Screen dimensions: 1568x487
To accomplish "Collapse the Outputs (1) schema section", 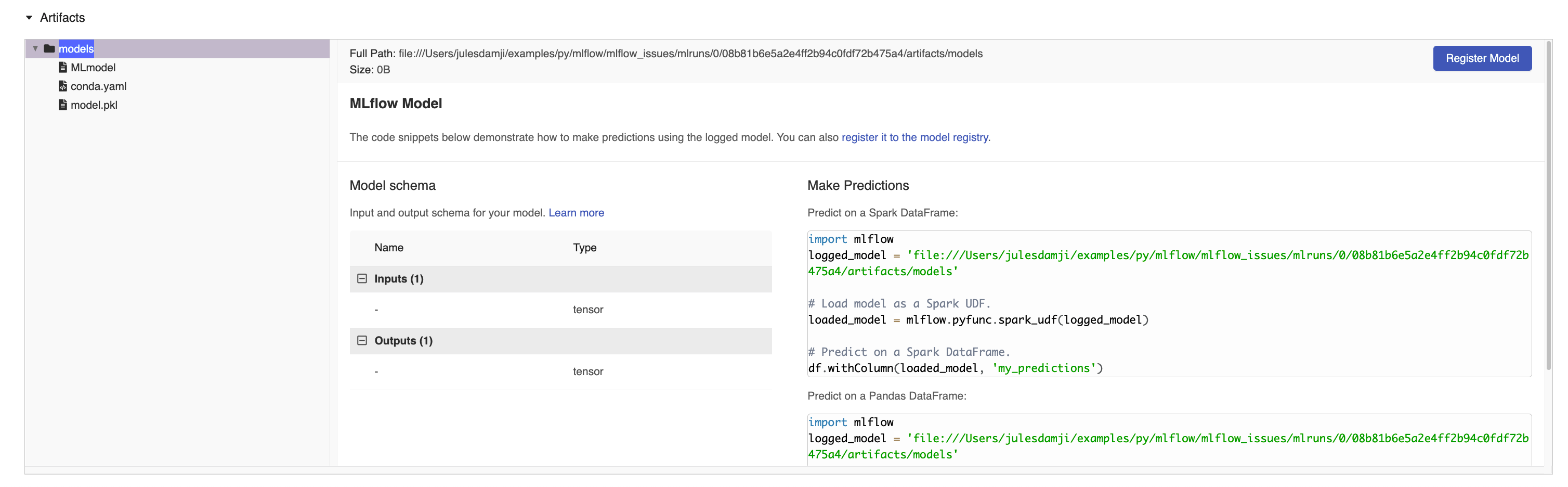I will 361,341.
